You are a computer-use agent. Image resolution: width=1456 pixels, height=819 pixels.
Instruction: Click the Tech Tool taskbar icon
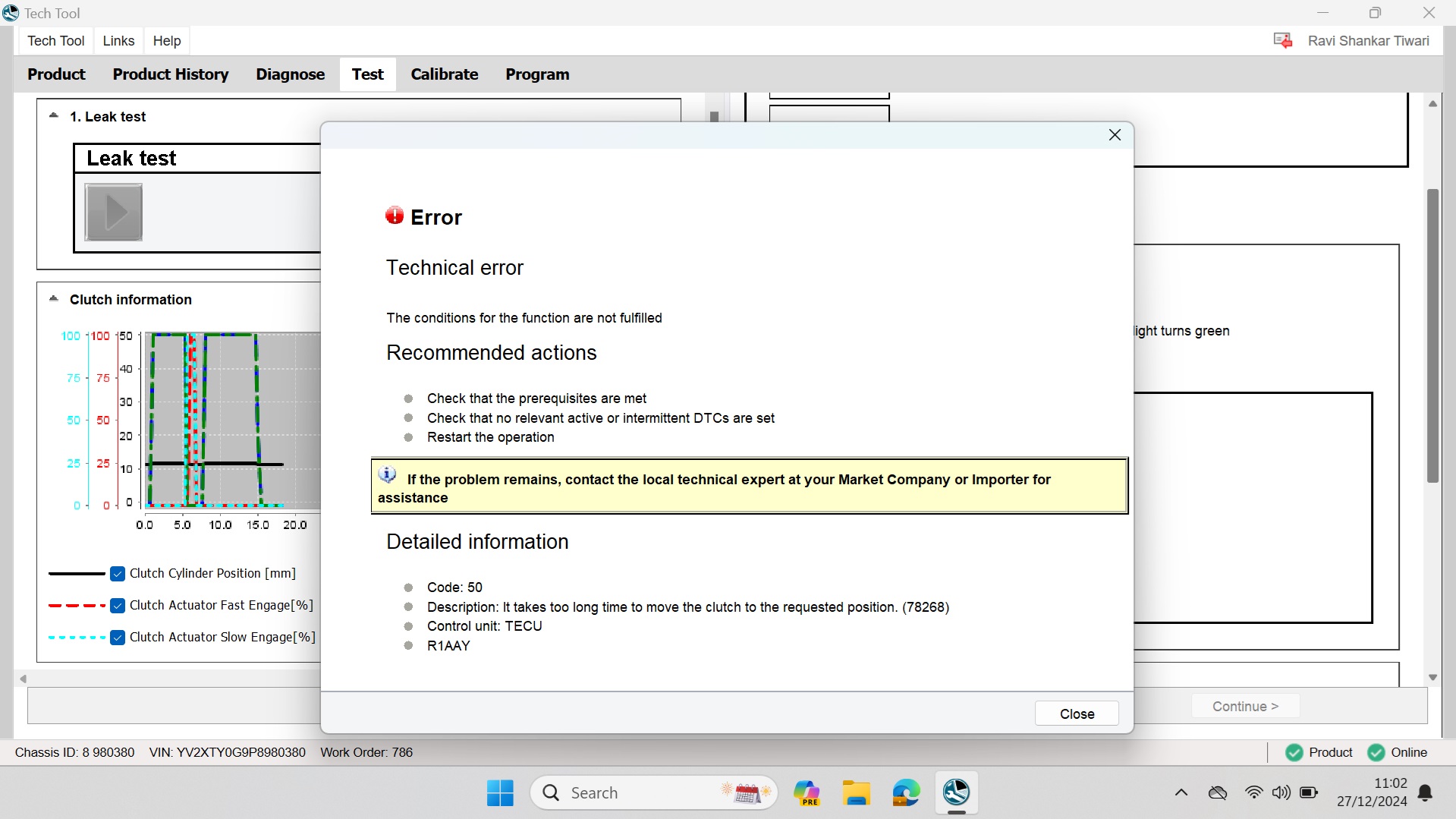tap(956, 792)
